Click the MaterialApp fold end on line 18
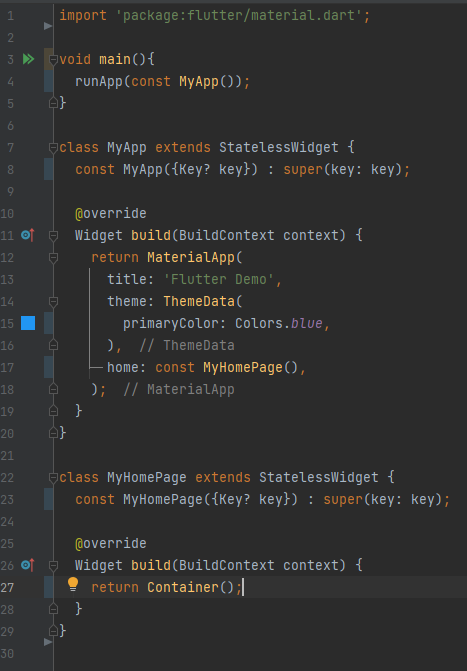Viewport: 467px width, 671px height. pyautogui.click(x=53, y=389)
